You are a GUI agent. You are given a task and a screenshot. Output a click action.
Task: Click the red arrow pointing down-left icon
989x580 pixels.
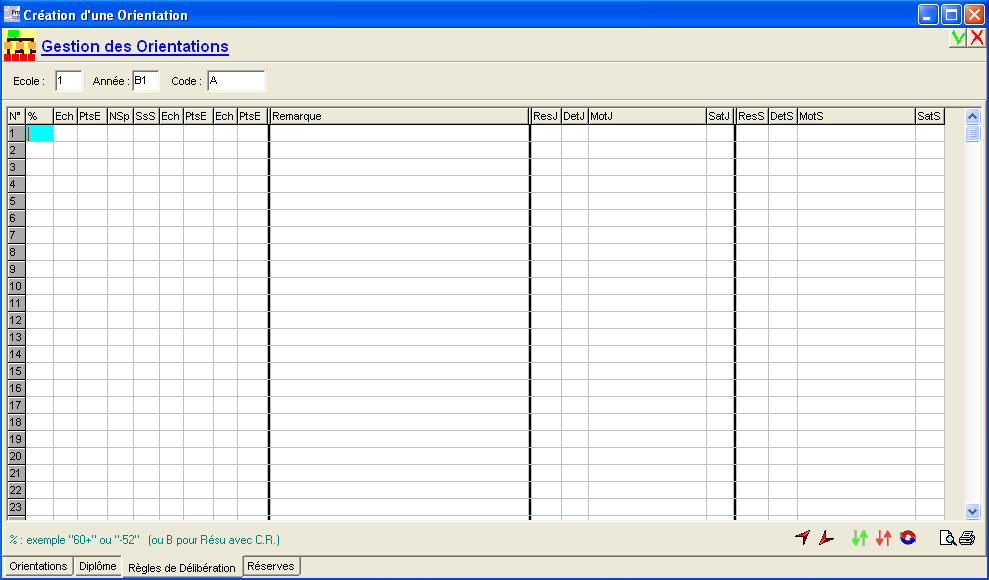point(826,538)
